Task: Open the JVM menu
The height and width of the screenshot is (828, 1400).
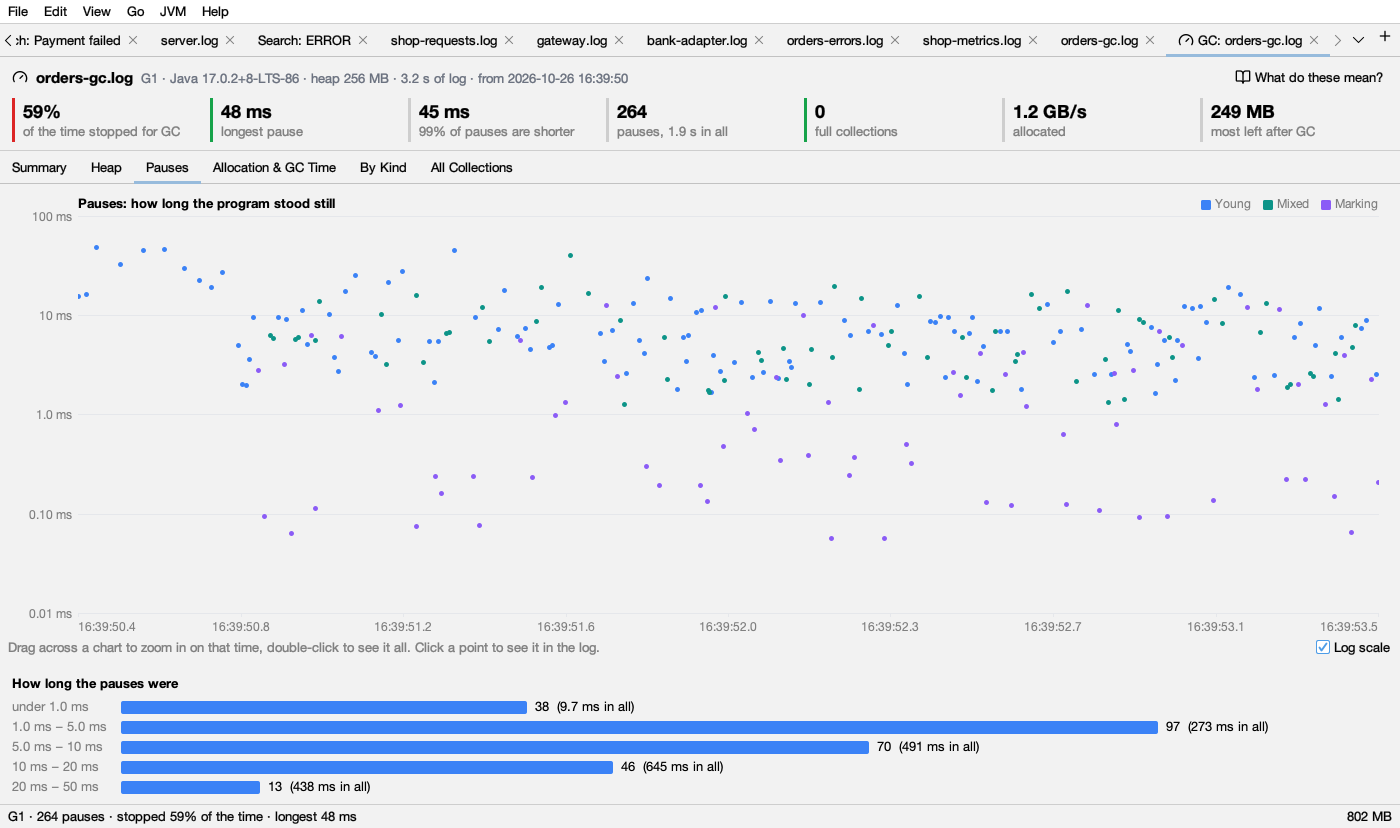Action: 173,11
